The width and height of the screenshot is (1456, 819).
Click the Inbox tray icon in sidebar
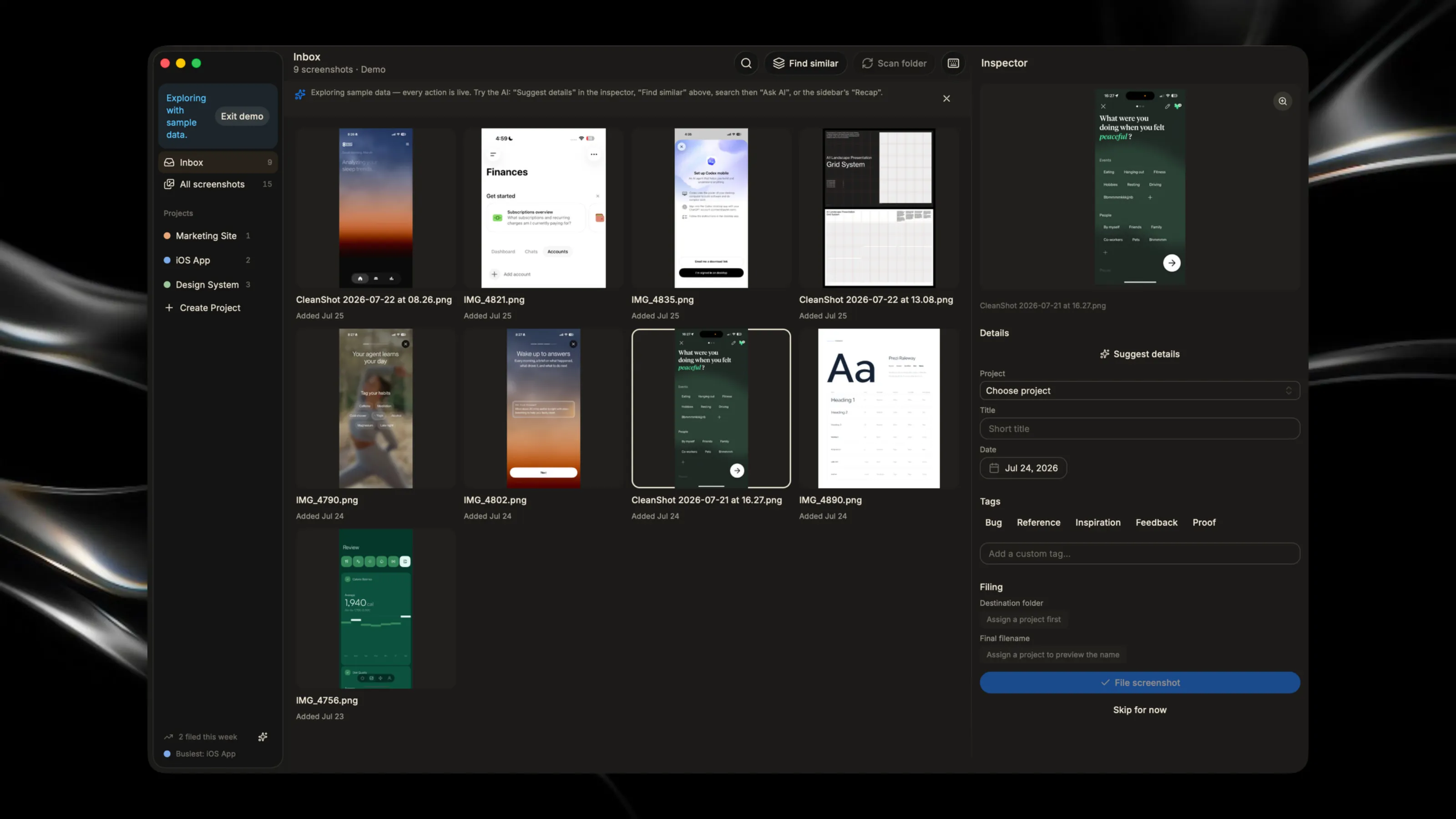click(x=169, y=162)
